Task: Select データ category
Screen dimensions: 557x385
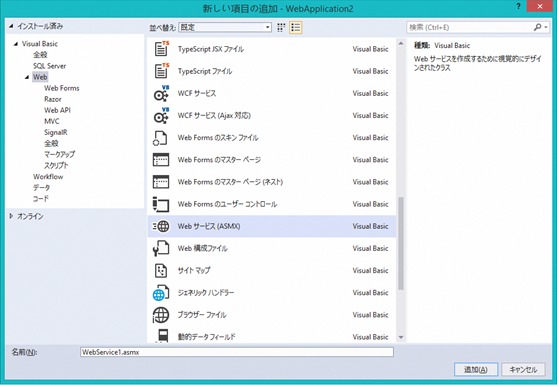Action: click(42, 188)
